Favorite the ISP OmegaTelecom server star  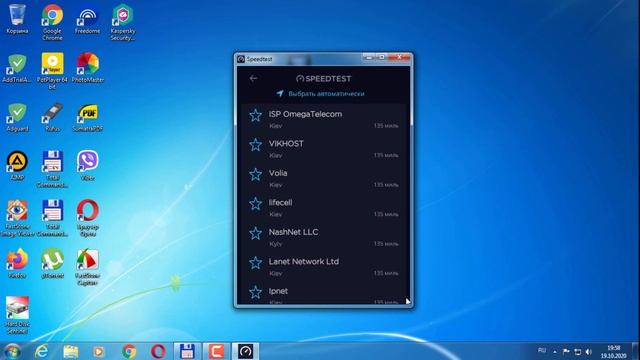pos(256,116)
